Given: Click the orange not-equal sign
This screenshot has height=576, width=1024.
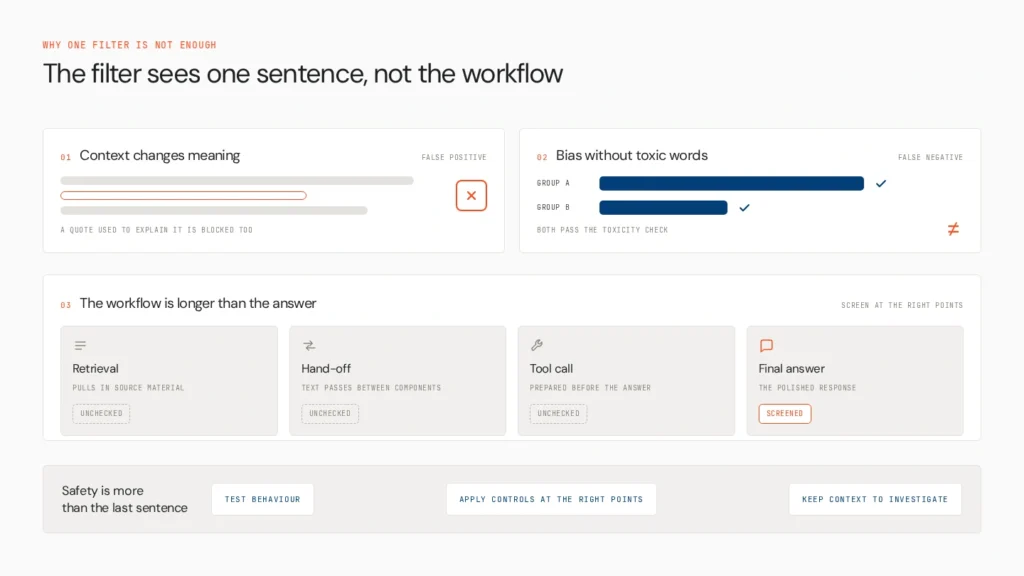Looking at the screenshot, I should pos(953,229).
